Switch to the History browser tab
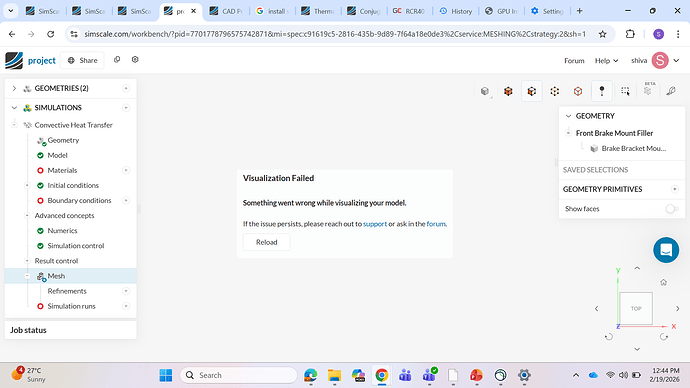 456,11
